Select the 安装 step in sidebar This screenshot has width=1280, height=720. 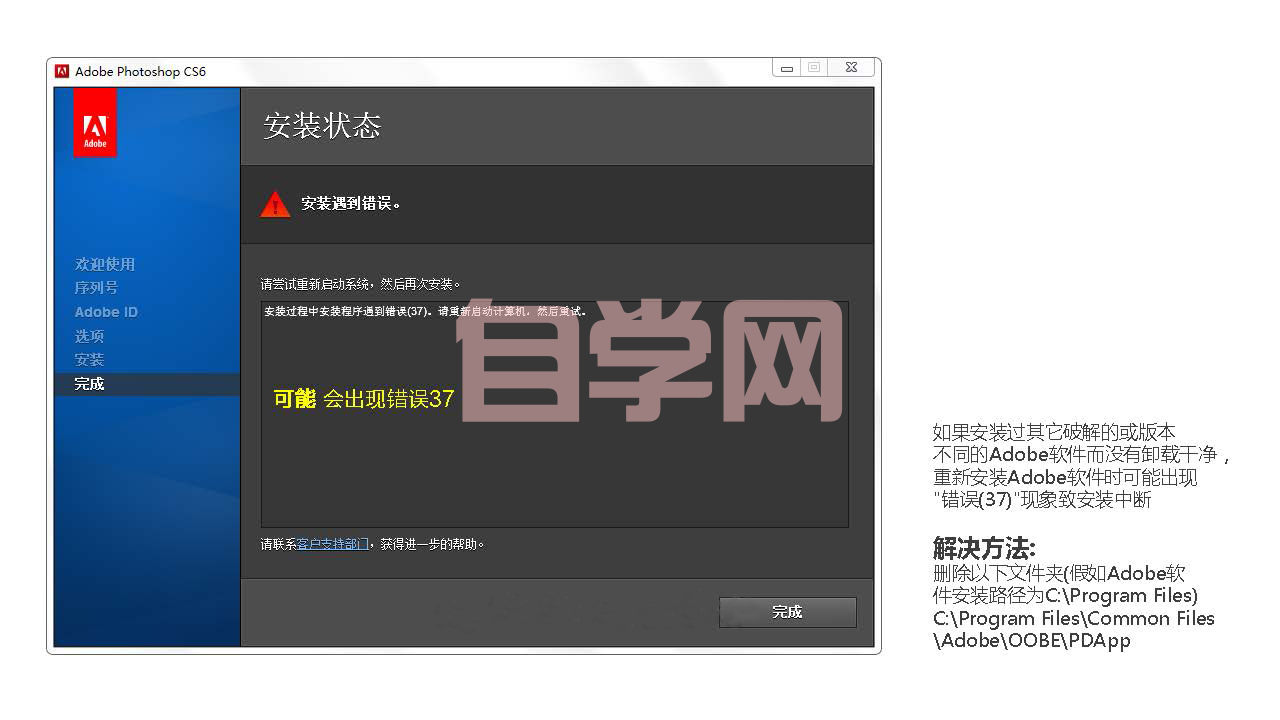(x=89, y=360)
